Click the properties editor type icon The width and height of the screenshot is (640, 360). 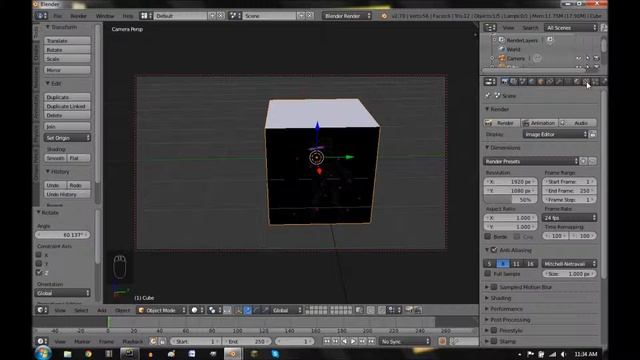tap(490, 82)
